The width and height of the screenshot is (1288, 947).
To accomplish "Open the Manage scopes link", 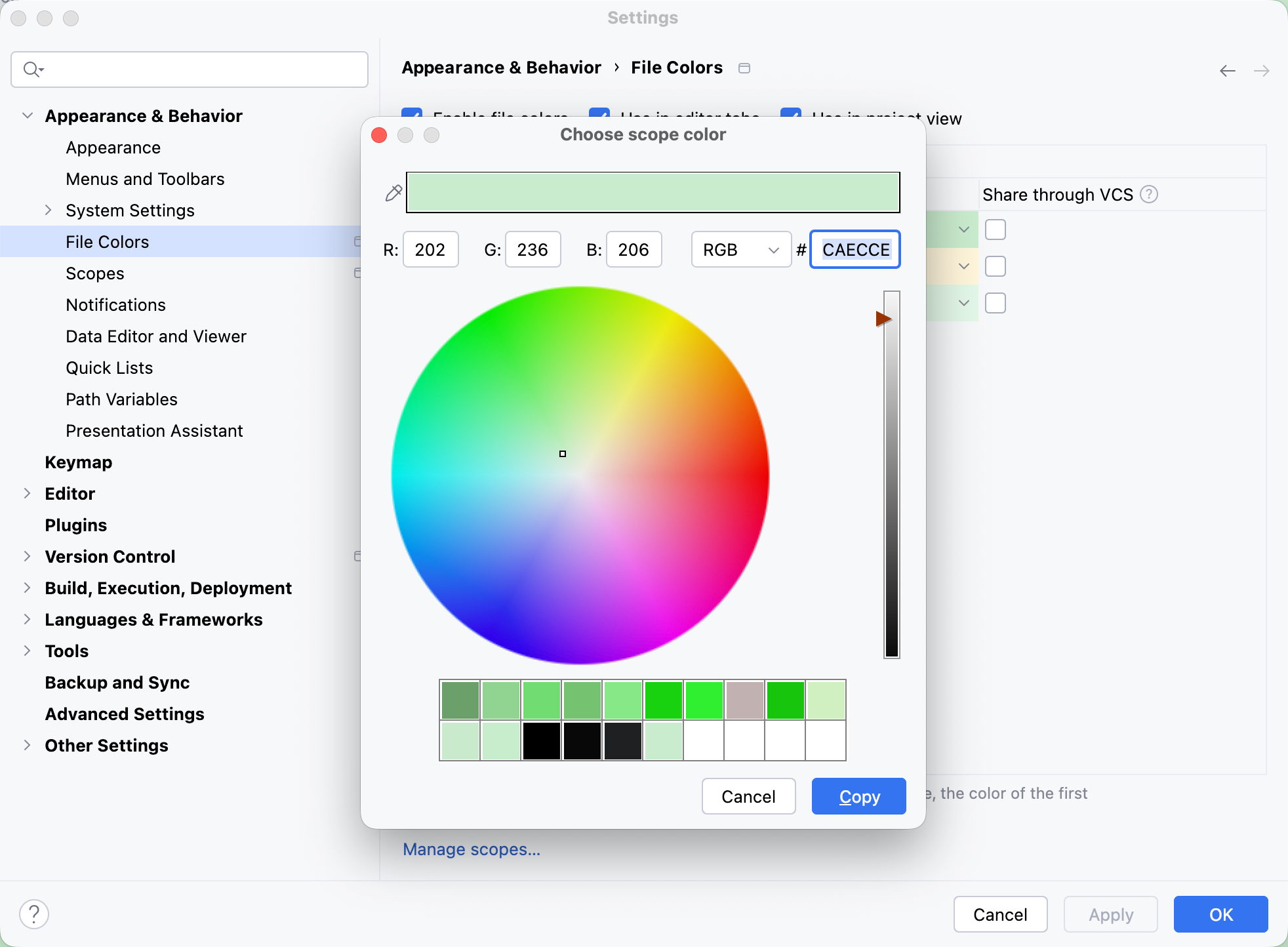I will click(471, 849).
